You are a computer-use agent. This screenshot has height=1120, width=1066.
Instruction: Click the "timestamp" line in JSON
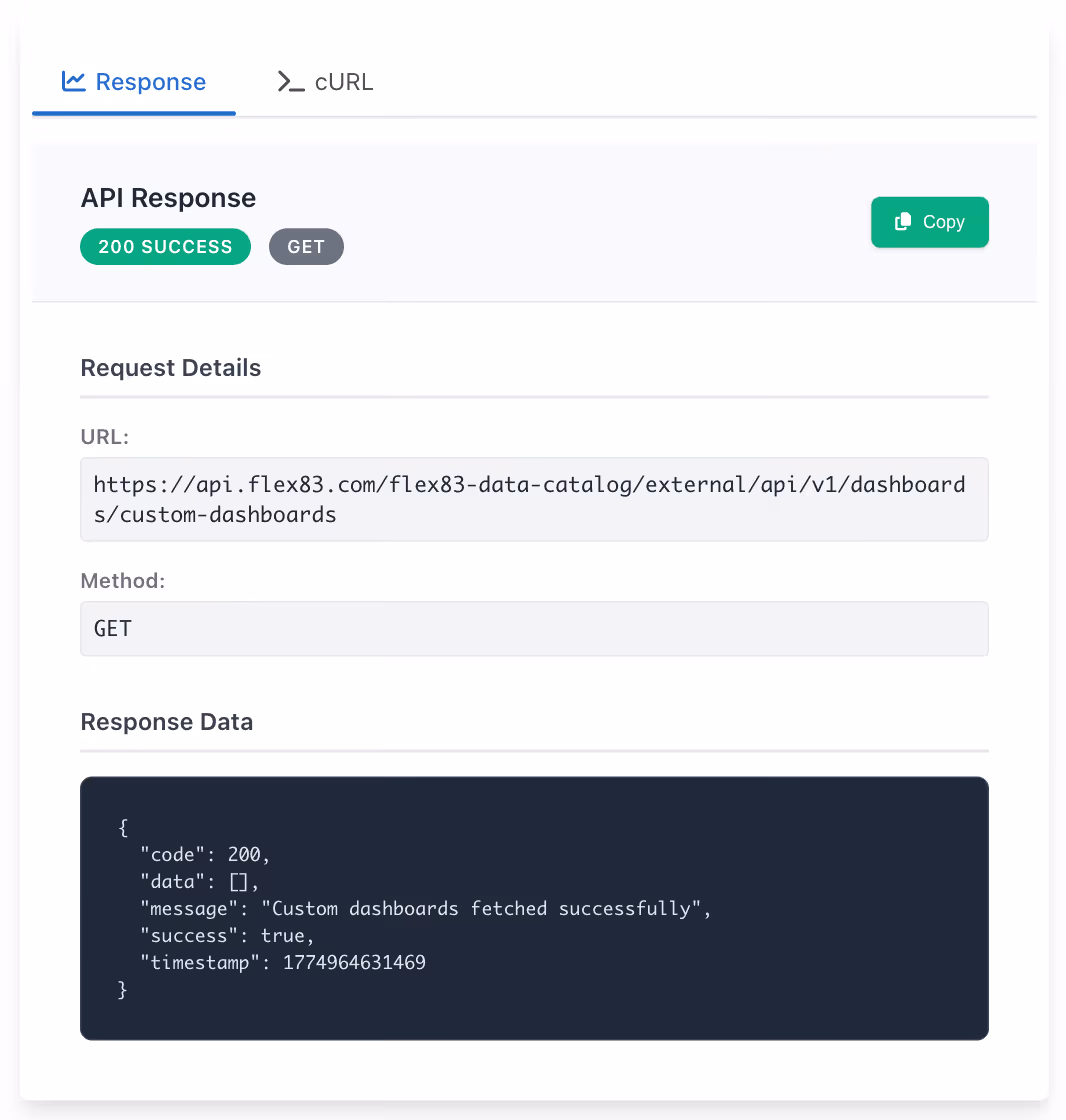point(283,963)
